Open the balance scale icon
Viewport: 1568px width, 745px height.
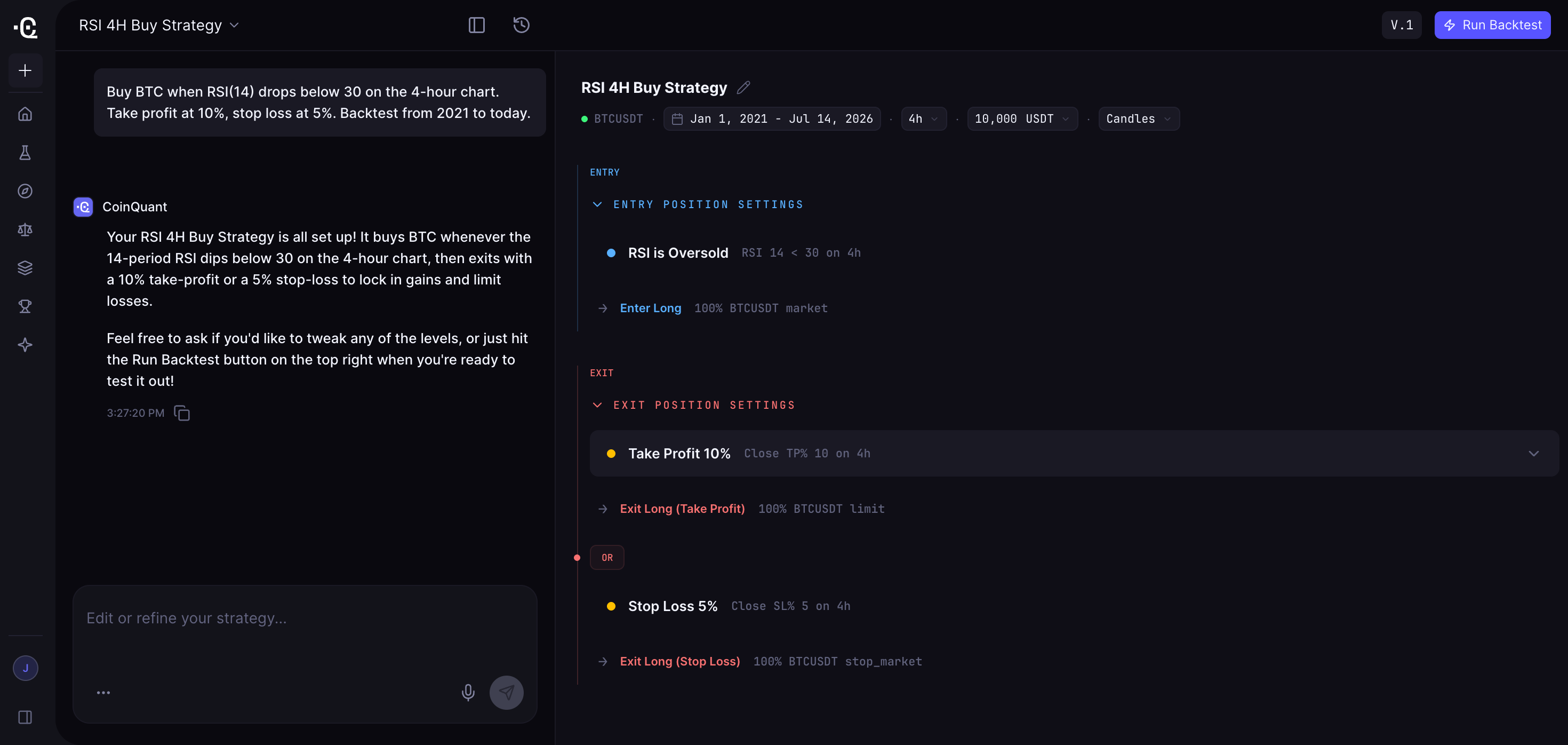(x=25, y=229)
